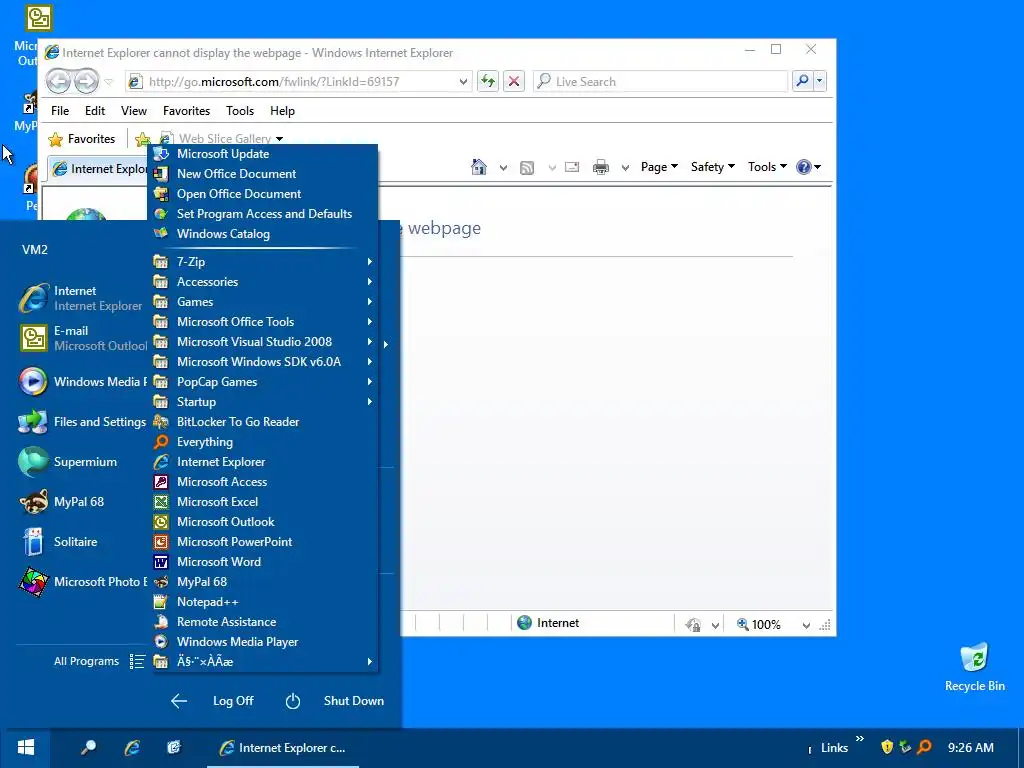This screenshot has height=768, width=1024.
Task: Open the Safety dropdown menu
Action: (x=712, y=167)
